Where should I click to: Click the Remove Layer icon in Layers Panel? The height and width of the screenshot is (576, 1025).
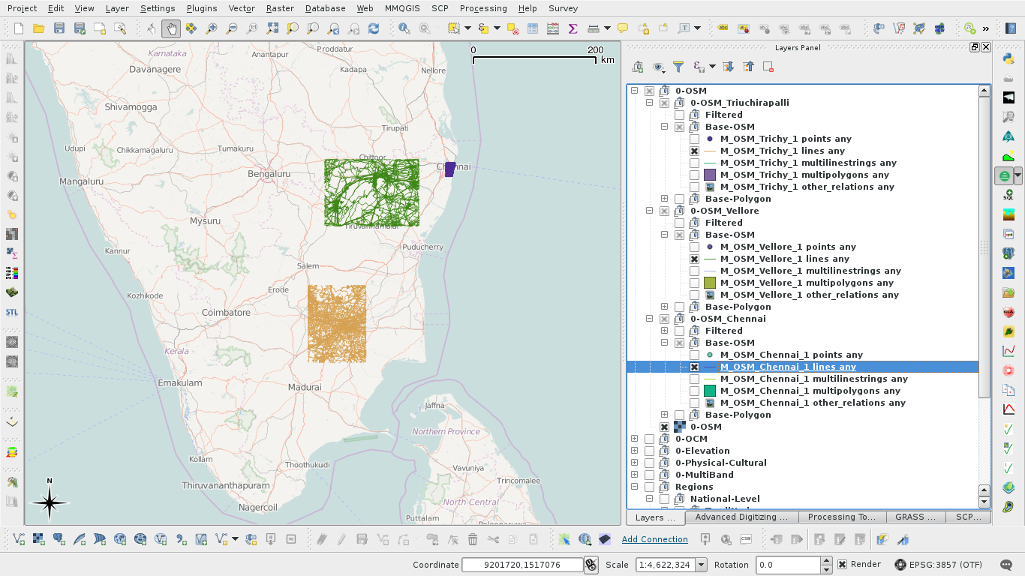pos(768,67)
